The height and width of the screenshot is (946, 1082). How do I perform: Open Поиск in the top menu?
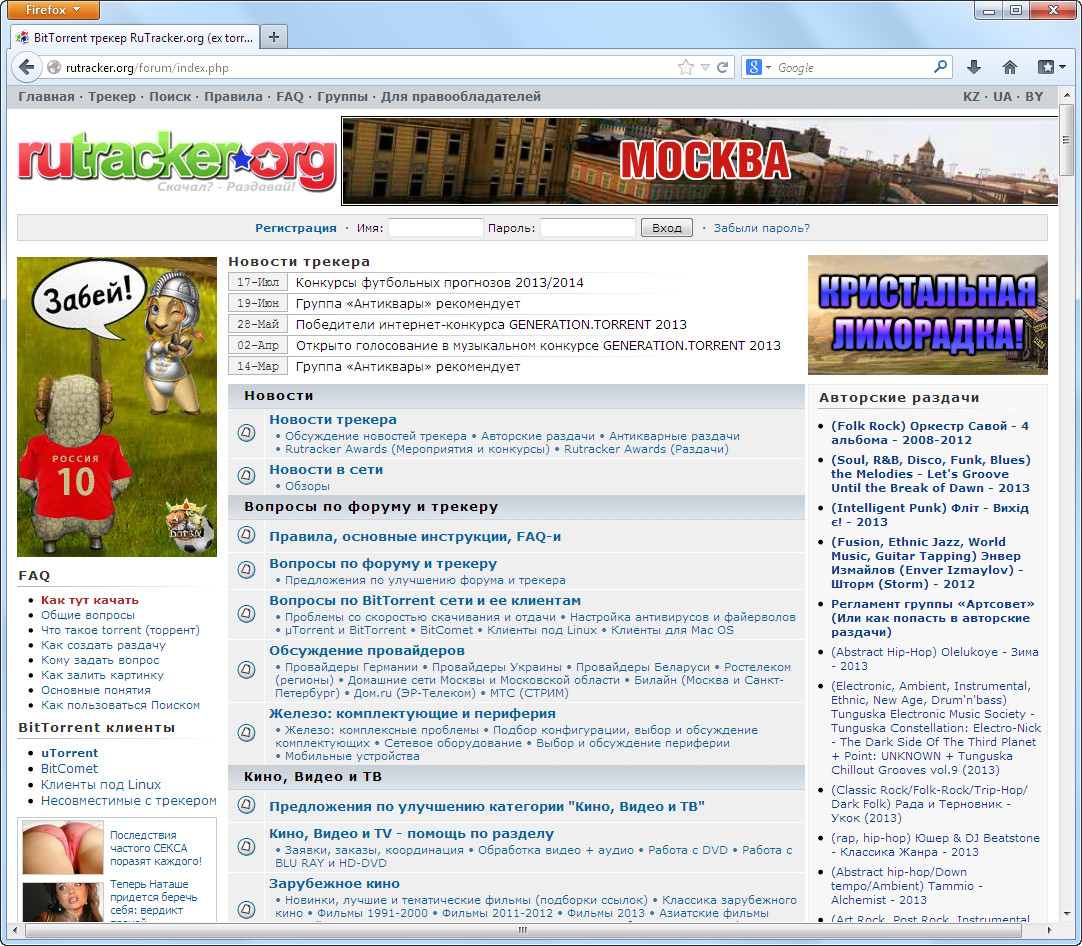170,97
